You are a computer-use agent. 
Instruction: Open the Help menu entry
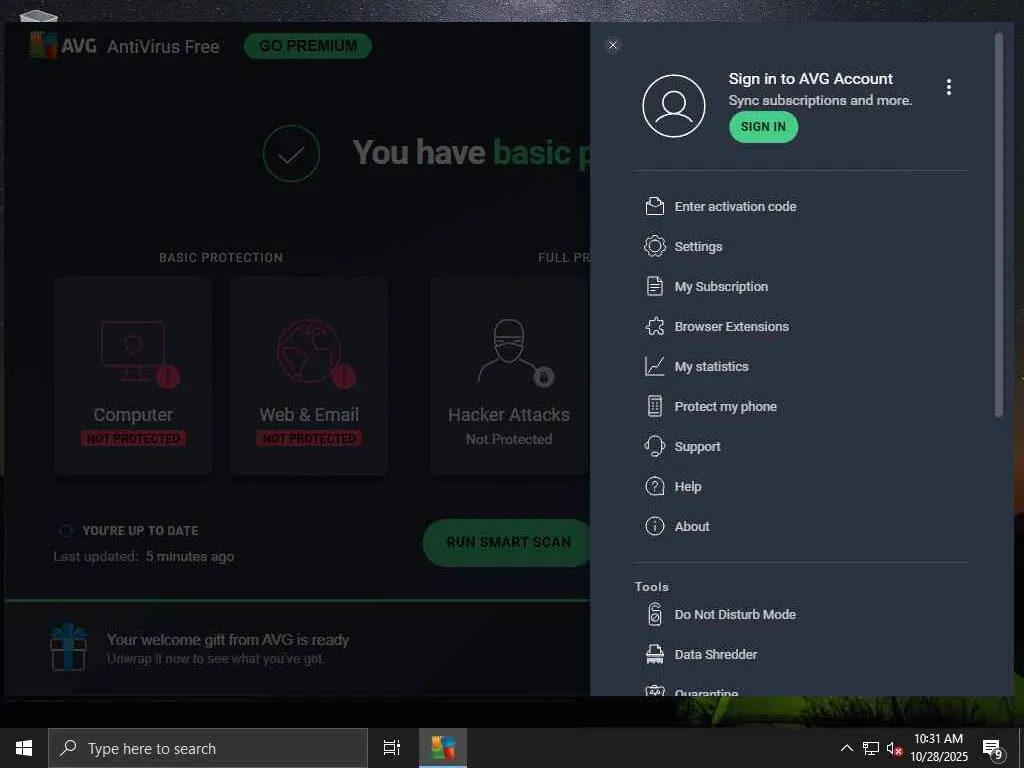click(x=688, y=487)
